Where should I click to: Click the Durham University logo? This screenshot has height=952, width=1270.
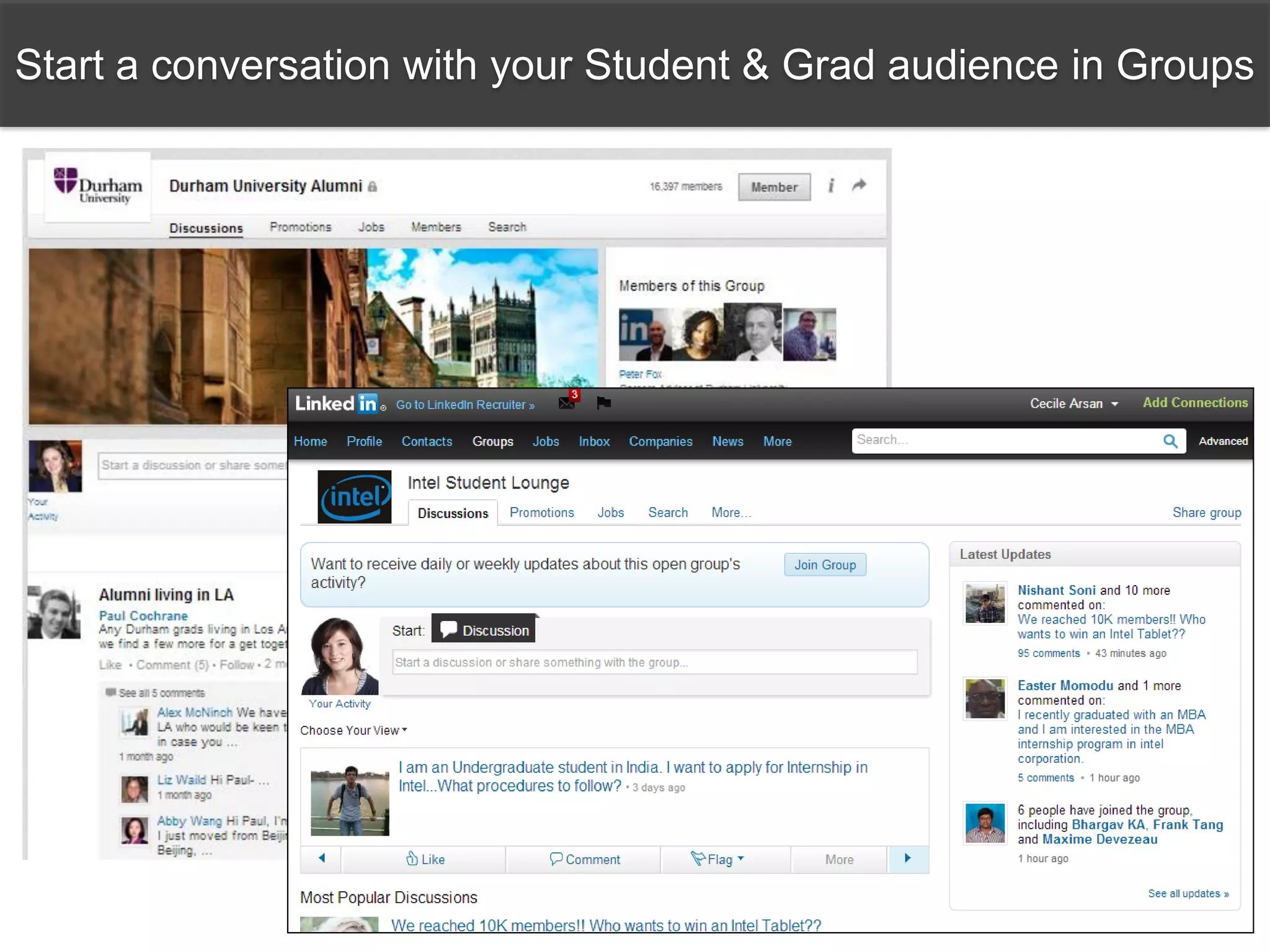coord(98,186)
